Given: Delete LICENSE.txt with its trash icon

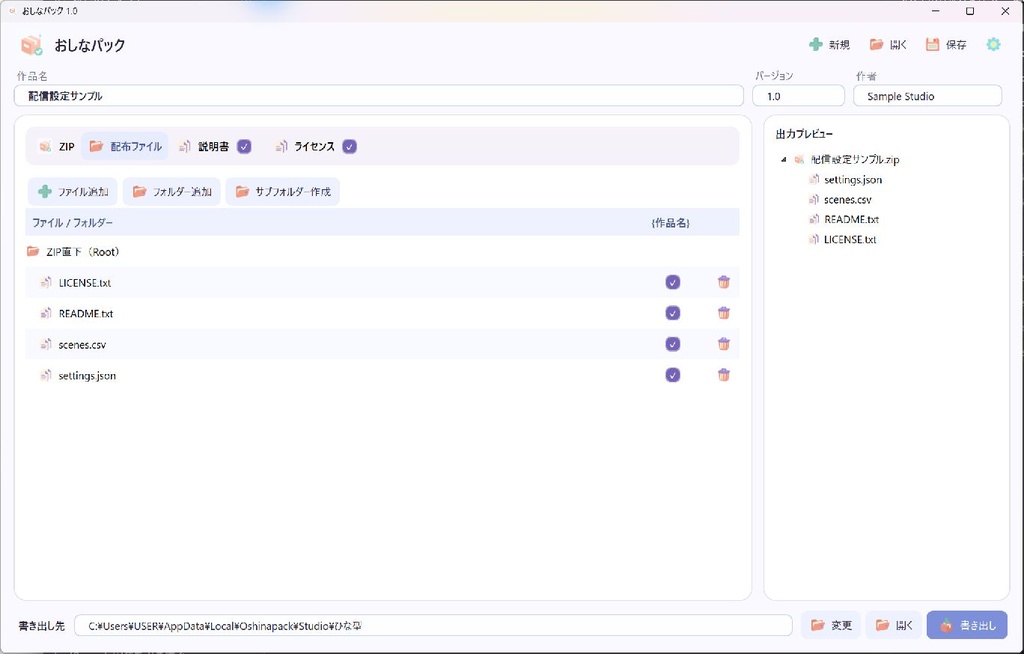Looking at the screenshot, I should [x=724, y=282].
